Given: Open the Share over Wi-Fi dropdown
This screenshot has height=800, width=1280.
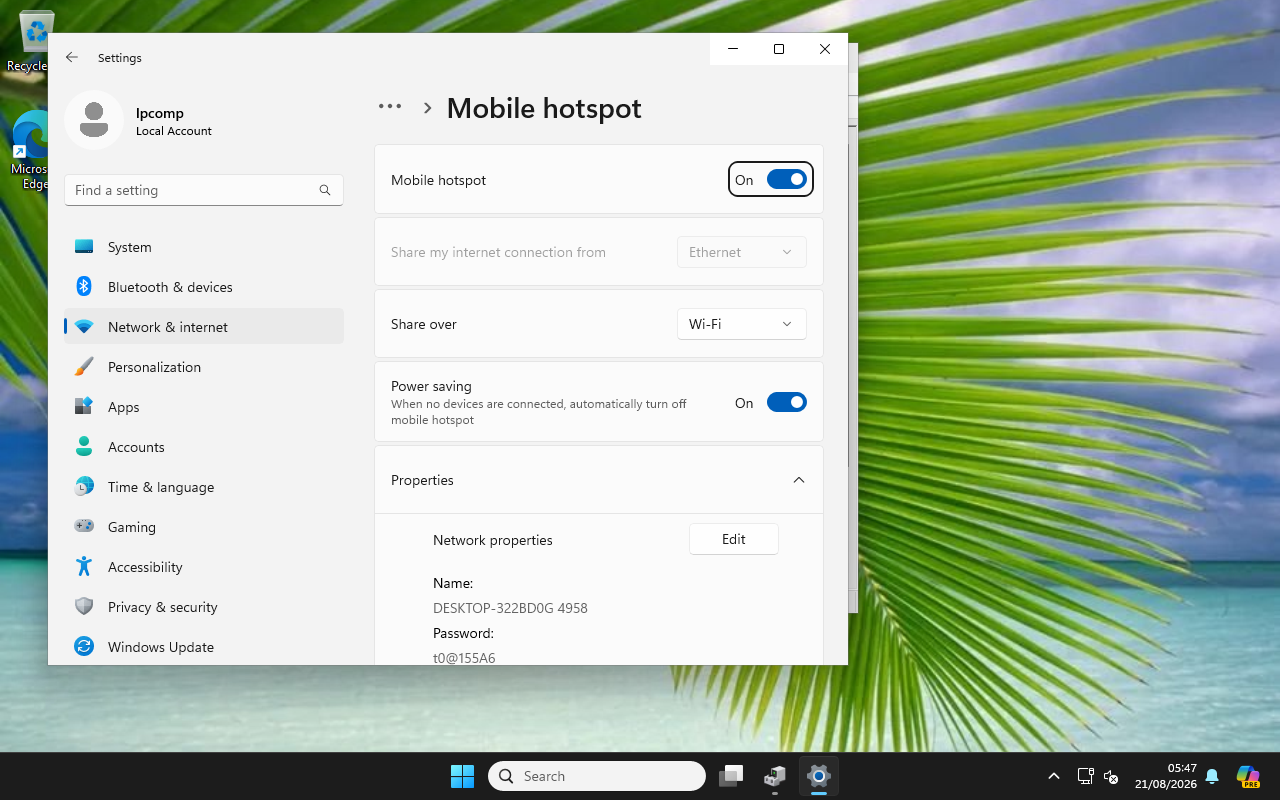Looking at the screenshot, I should click(x=742, y=324).
